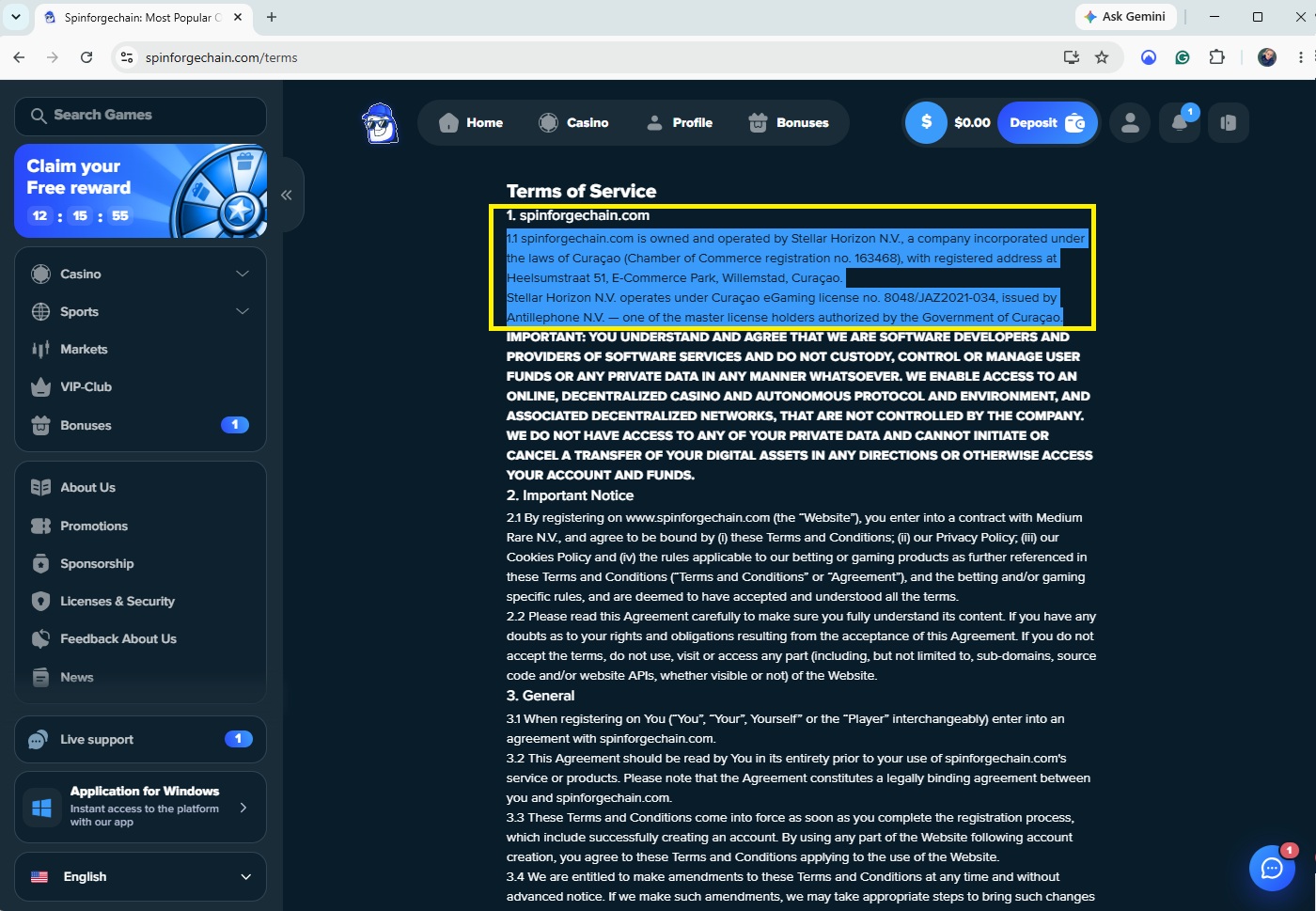Click the green Grammarly extension icon
This screenshot has width=1316, height=911.
pos(1183,57)
